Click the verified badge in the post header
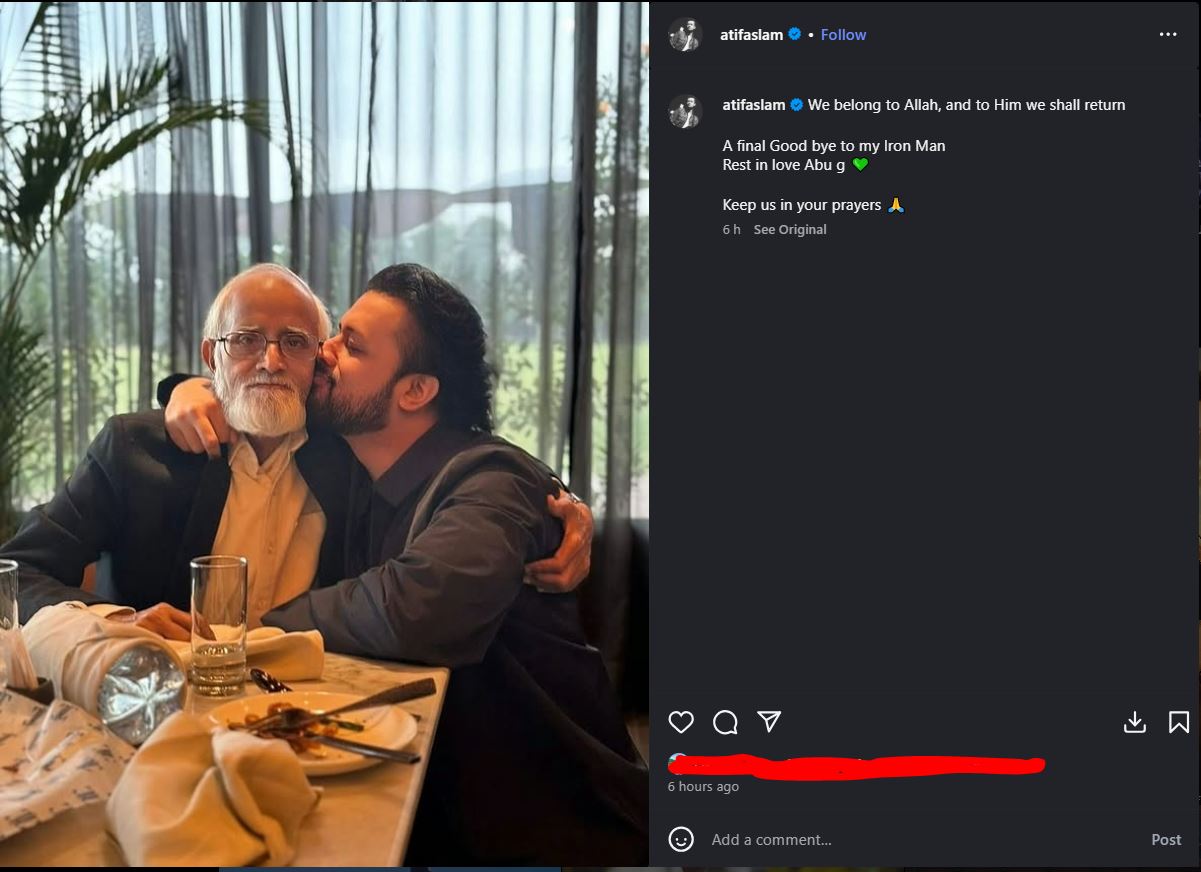 [795, 34]
